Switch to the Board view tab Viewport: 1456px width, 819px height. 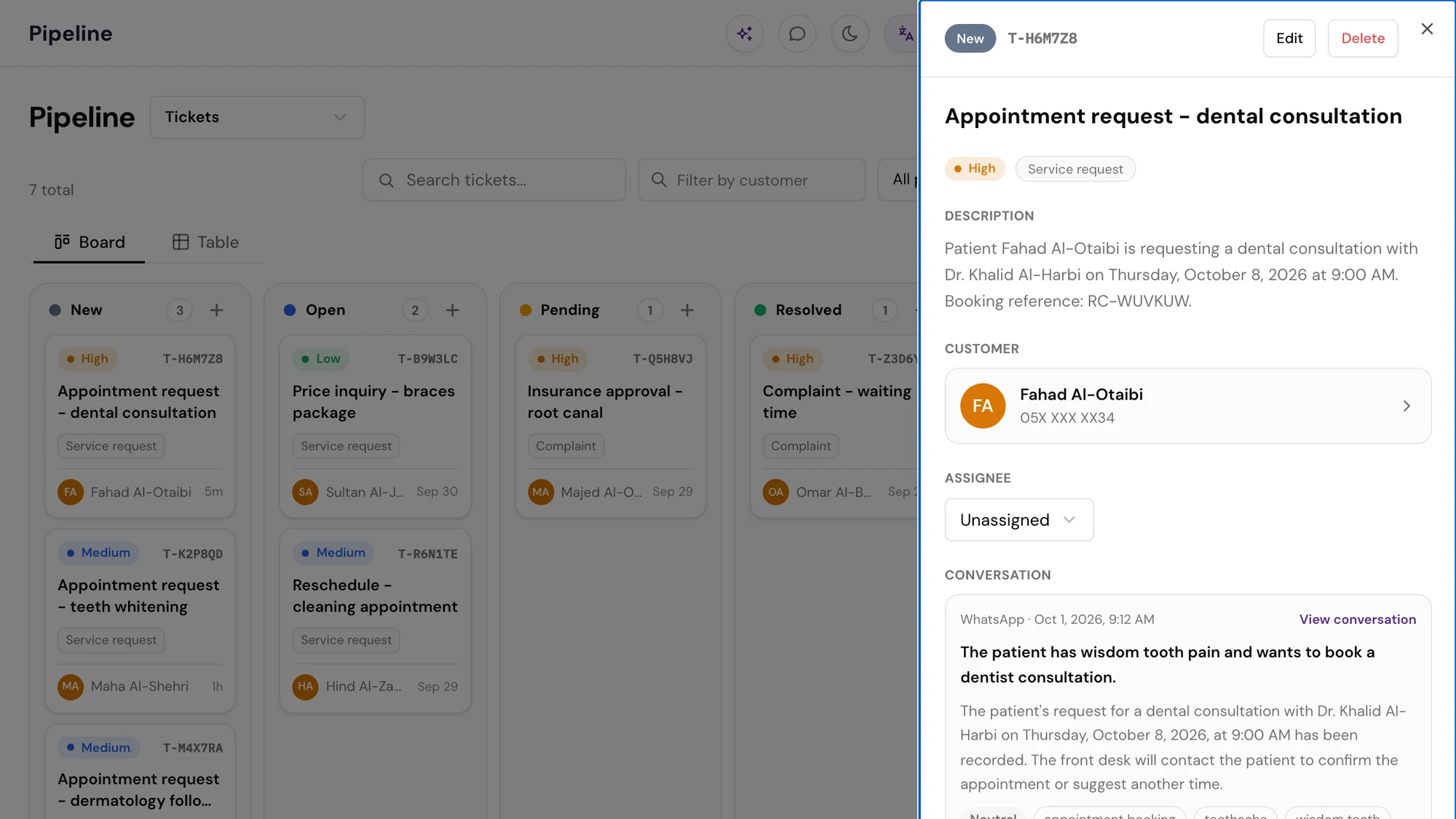90,242
